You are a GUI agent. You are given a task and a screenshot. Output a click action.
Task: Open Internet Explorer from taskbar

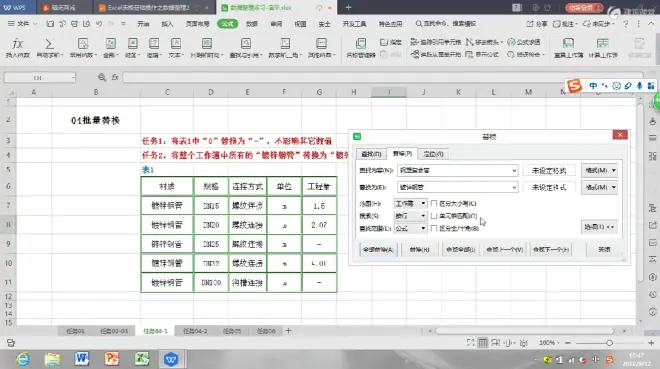[x=22, y=359]
